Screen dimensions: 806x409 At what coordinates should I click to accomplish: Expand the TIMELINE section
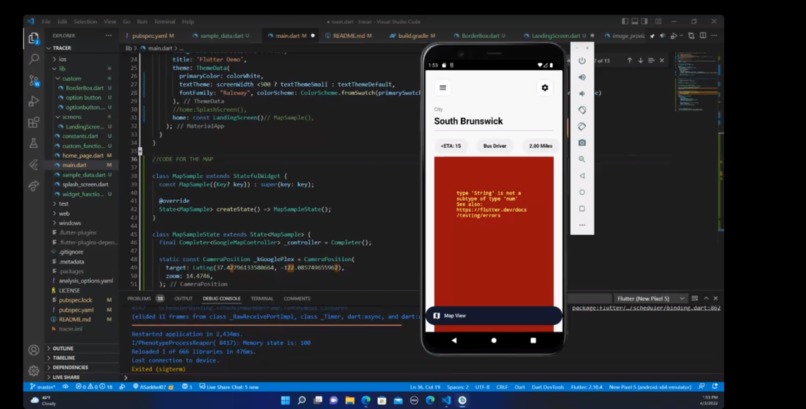pyautogui.click(x=64, y=358)
